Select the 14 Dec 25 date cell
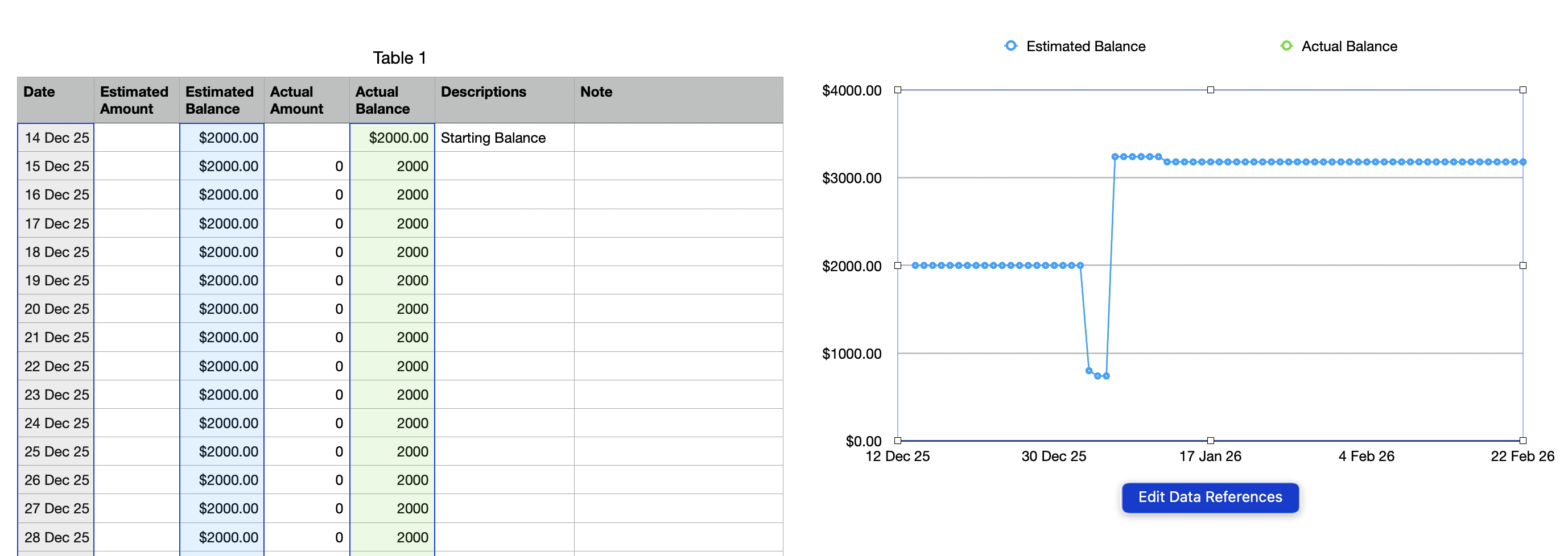This screenshot has height=556, width=1568. [56, 138]
